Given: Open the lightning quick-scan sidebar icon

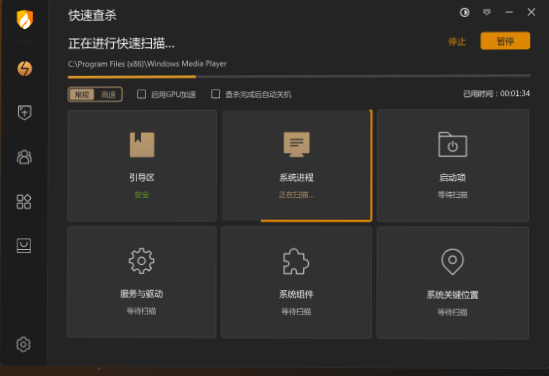Looking at the screenshot, I should [25, 68].
